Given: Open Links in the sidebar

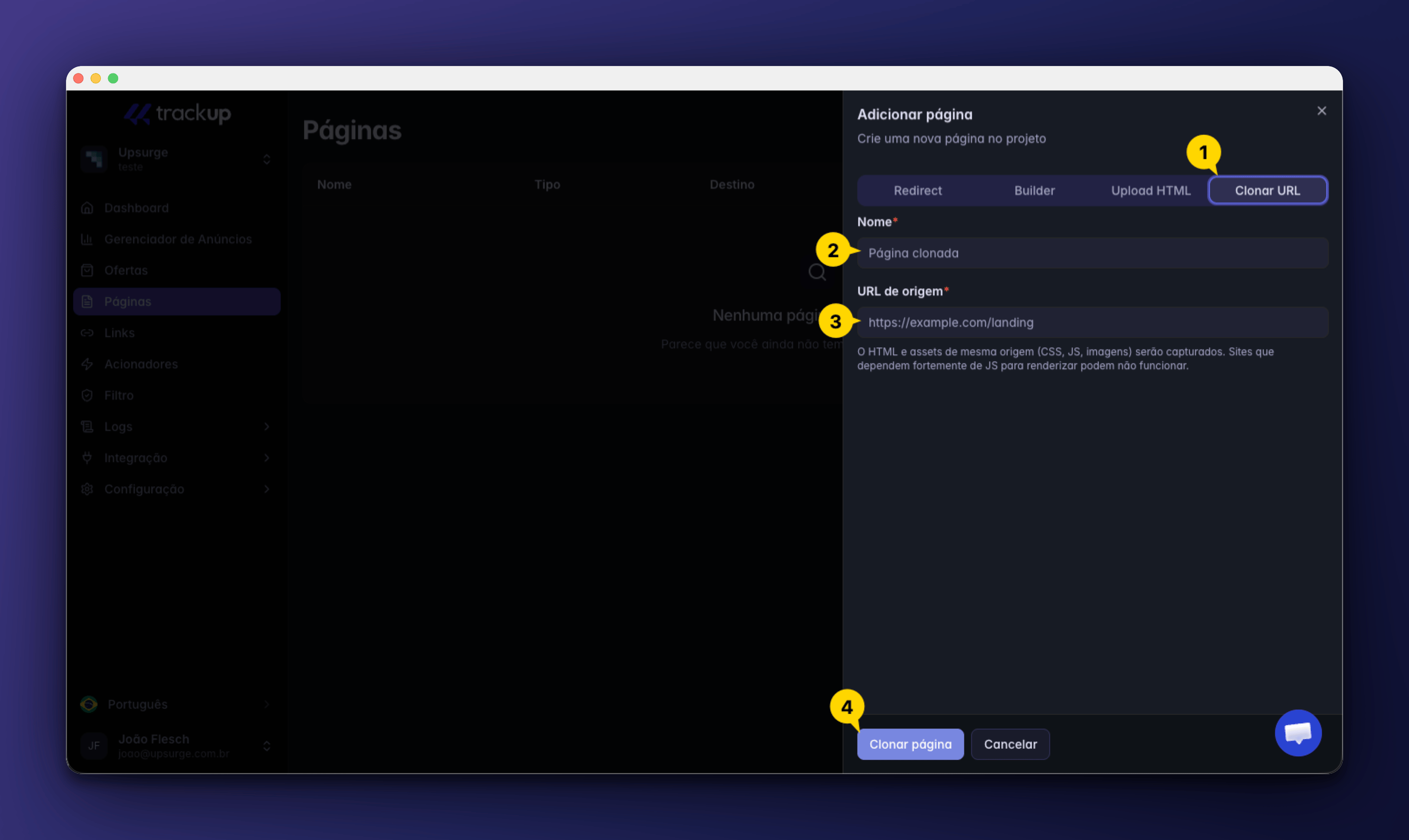Looking at the screenshot, I should 177,333.
